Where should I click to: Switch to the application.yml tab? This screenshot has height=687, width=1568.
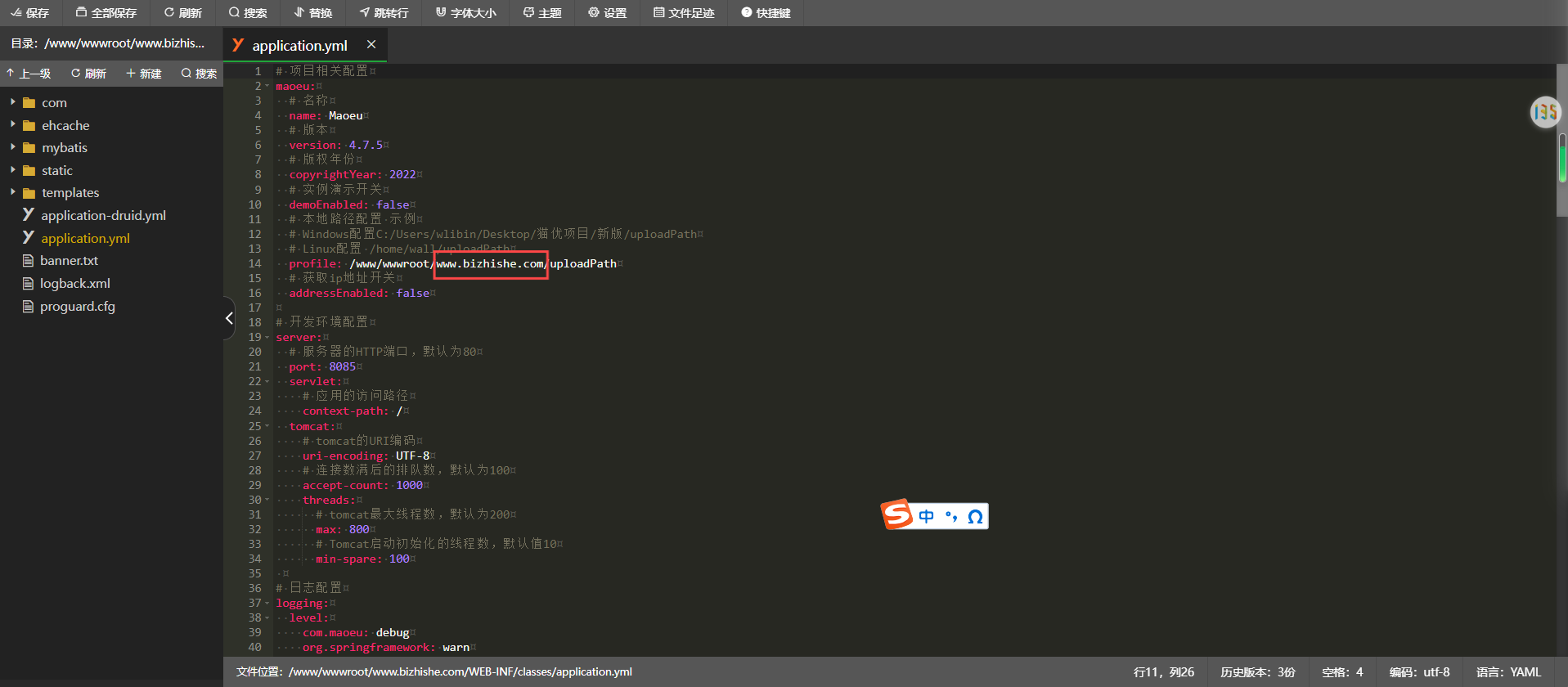pyautogui.click(x=299, y=46)
